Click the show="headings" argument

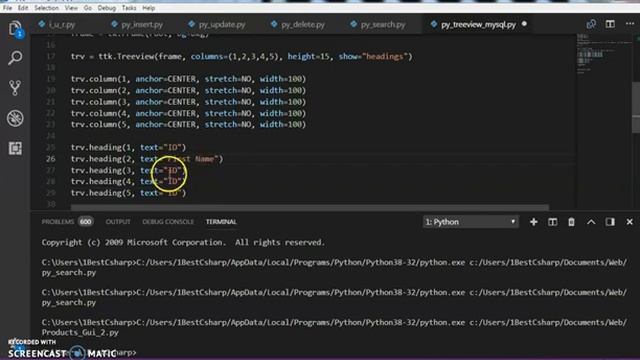(373, 56)
